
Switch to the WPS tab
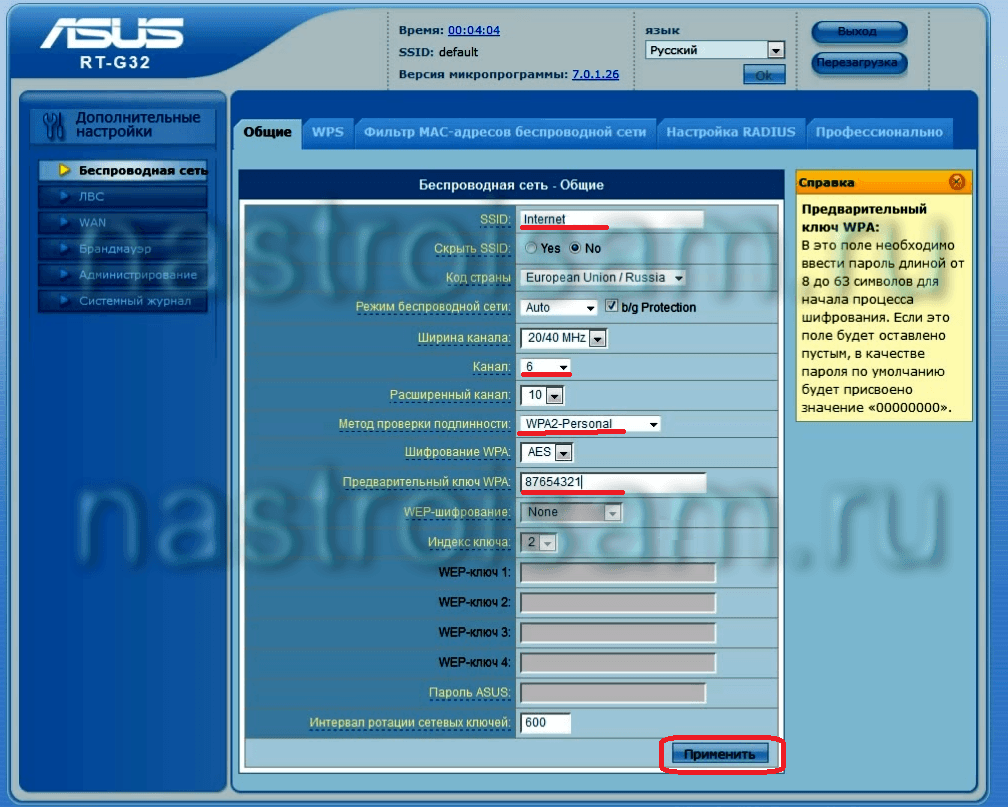327,132
